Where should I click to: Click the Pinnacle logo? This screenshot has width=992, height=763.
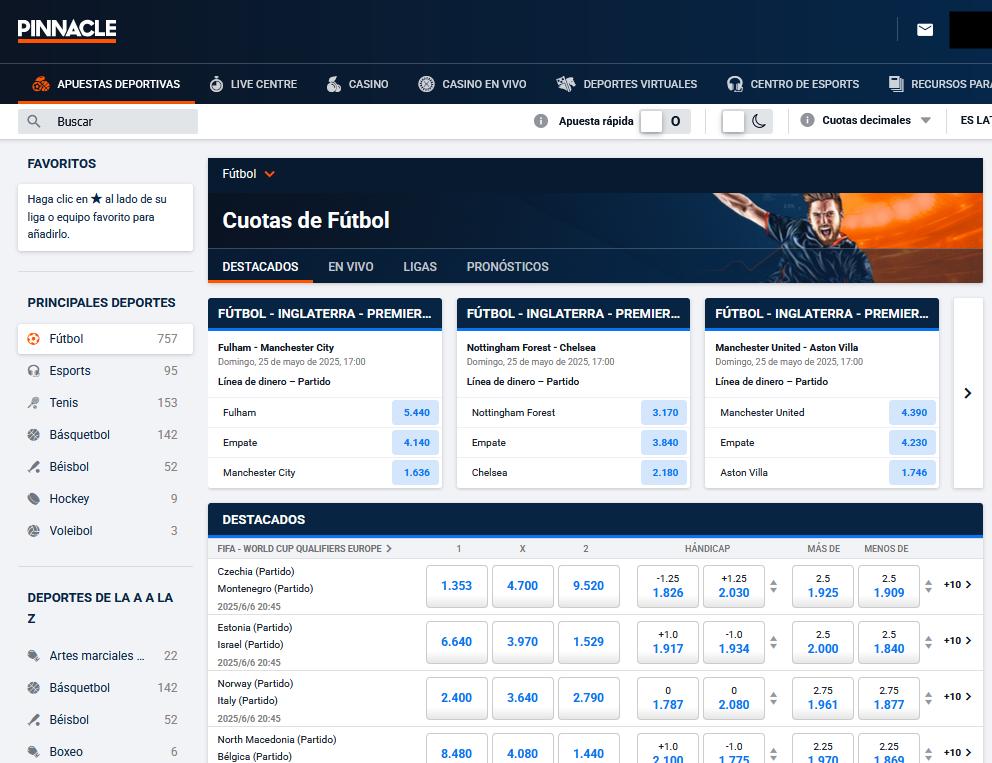(67, 30)
